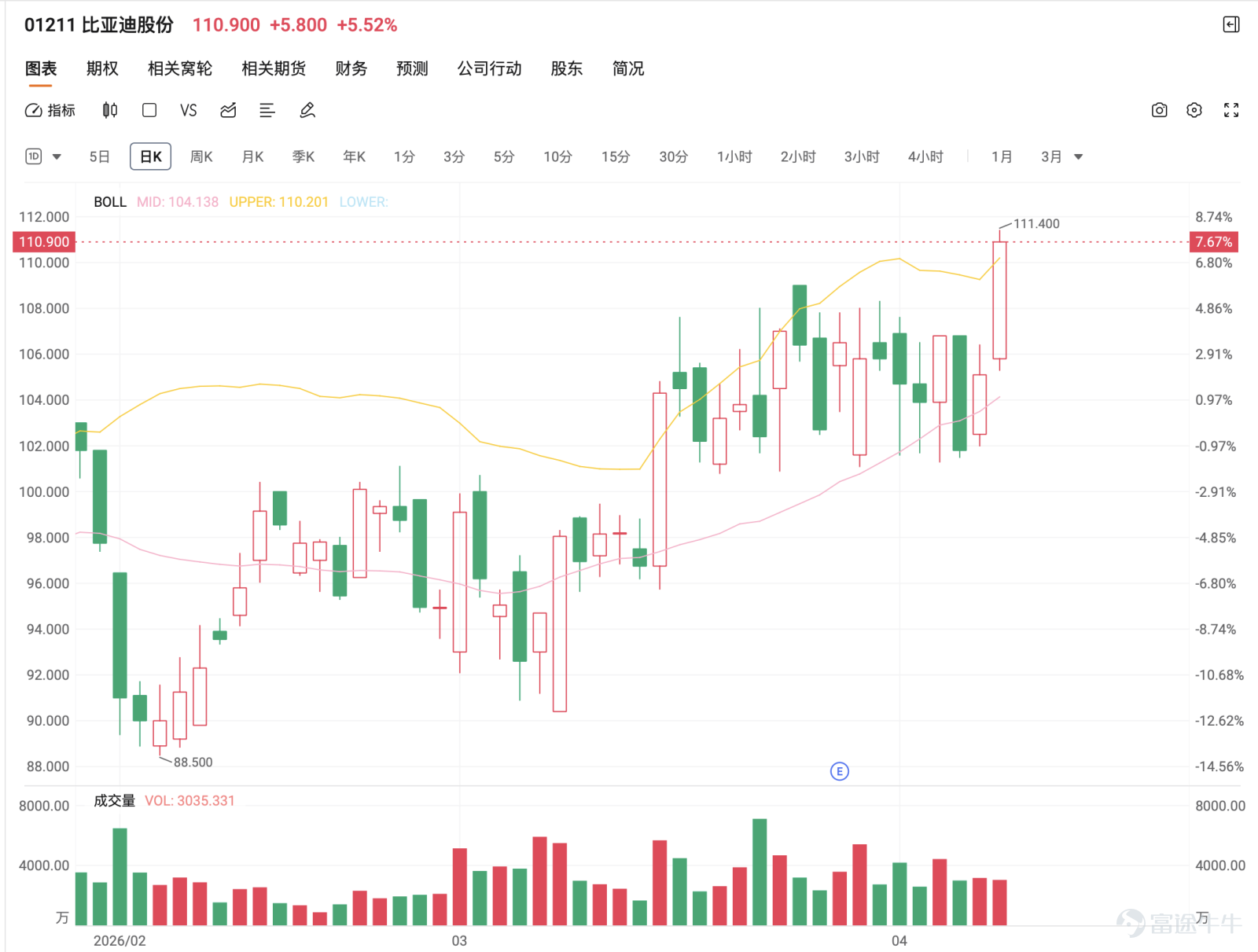Screen dimensions: 1258x952
Task: Select the 3分 interval
Action: point(454,156)
